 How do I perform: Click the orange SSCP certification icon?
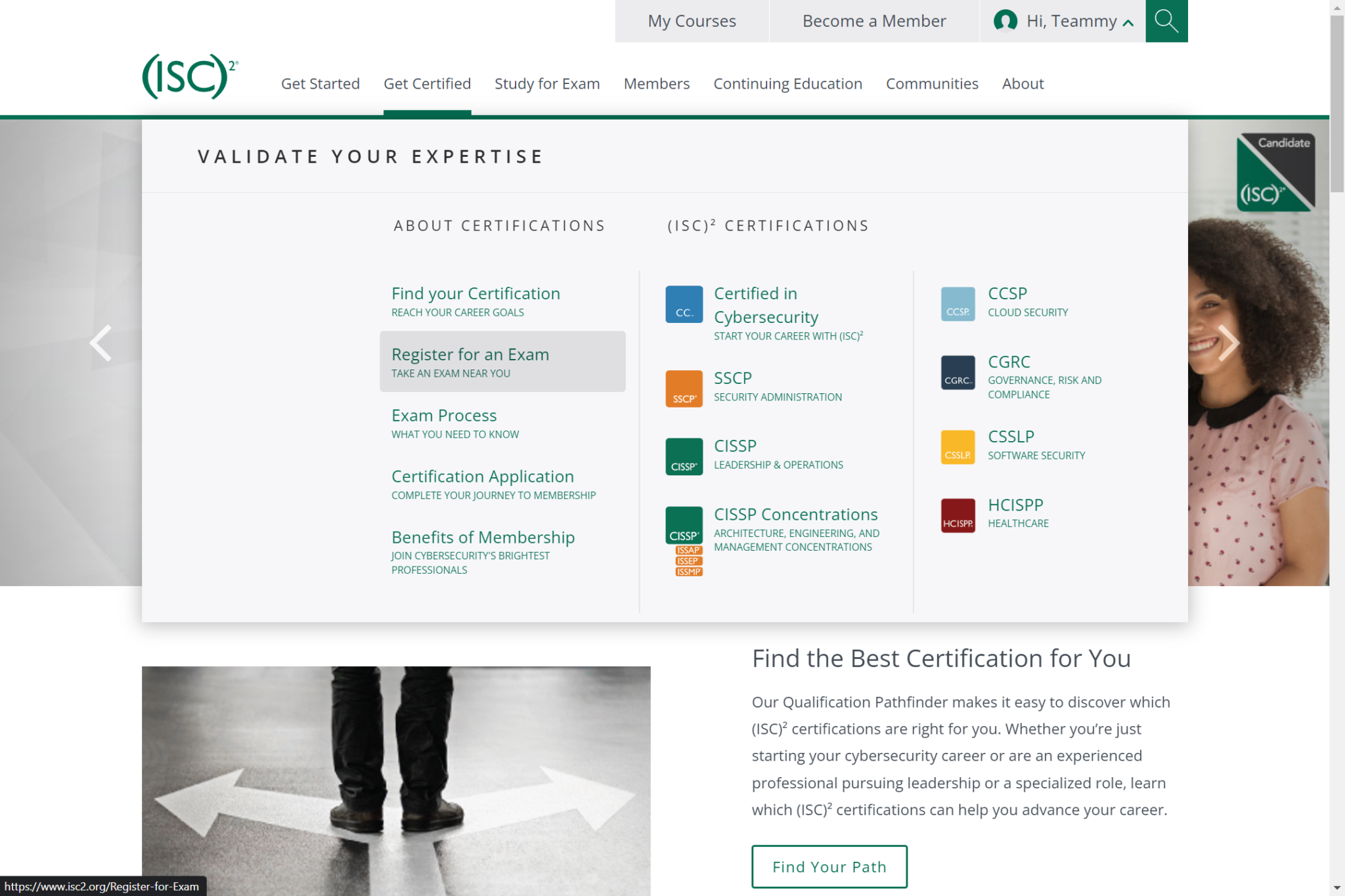pos(684,388)
